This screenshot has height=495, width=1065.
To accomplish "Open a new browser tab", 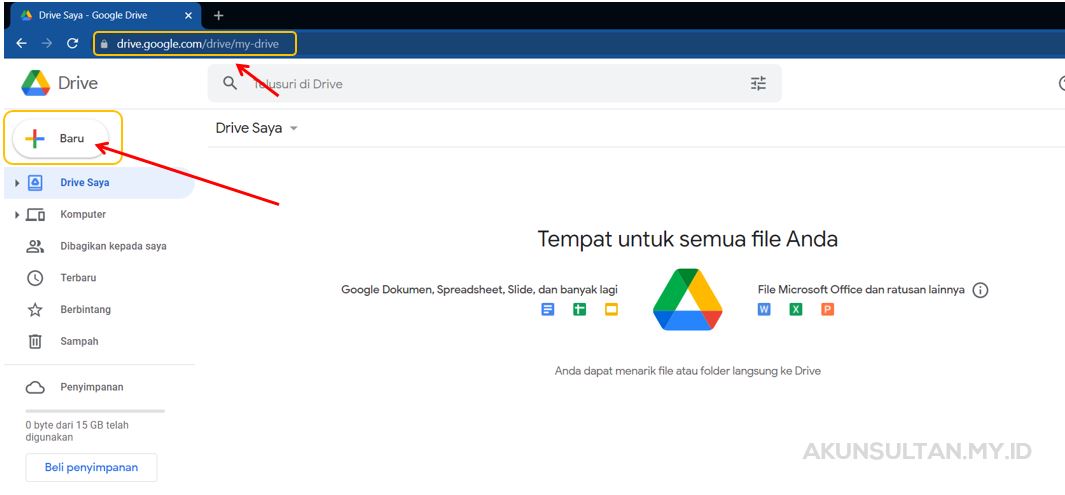I will pyautogui.click(x=218, y=15).
